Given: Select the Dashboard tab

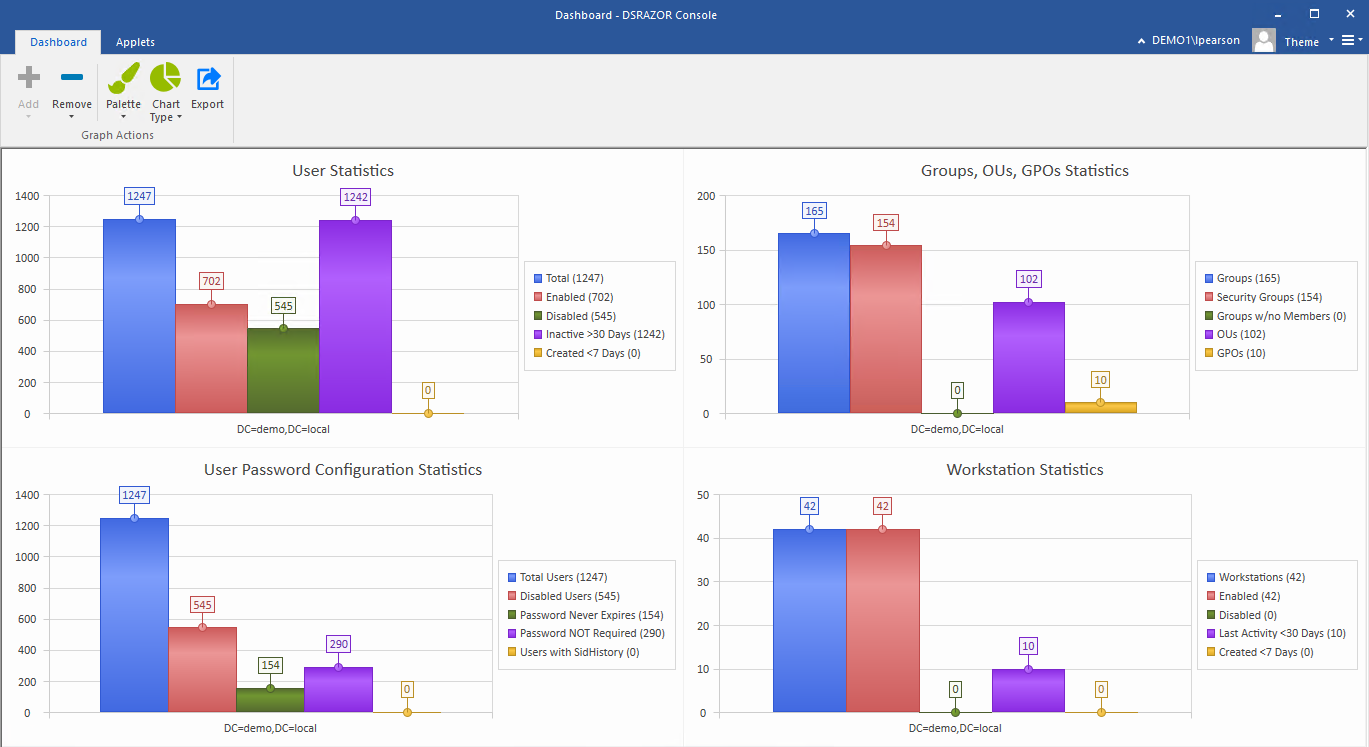Looking at the screenshot, I should pyautogui.click(x=57, y=42).
